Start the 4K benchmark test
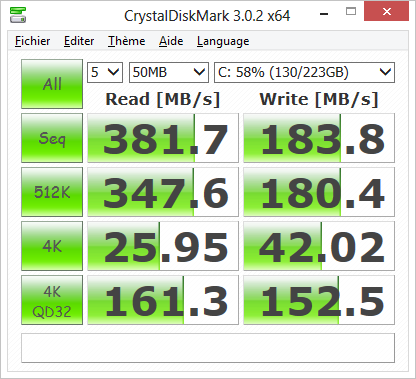Viewport: 416px width, 379px height. tap(52, 246)
